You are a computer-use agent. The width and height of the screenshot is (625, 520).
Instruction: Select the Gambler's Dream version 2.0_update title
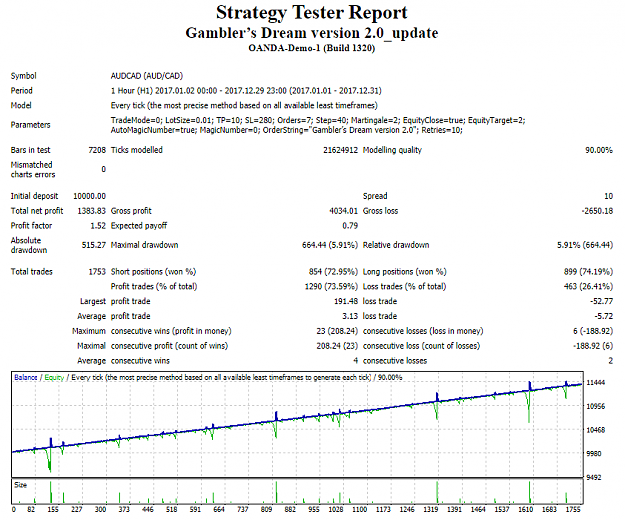(x=312, y=33)
